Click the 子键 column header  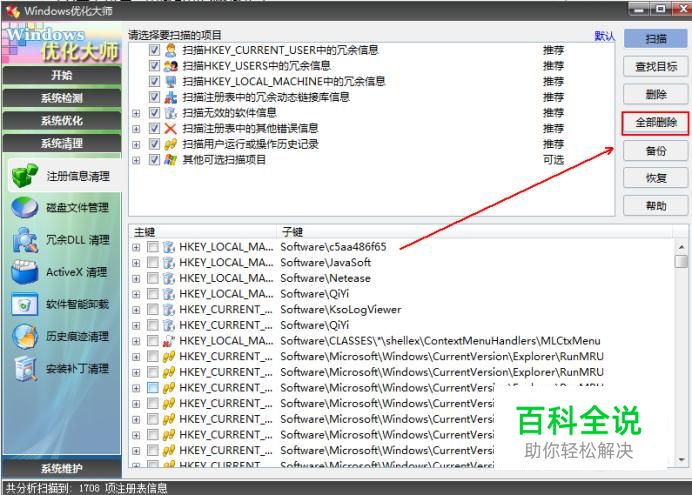point(474,232)
